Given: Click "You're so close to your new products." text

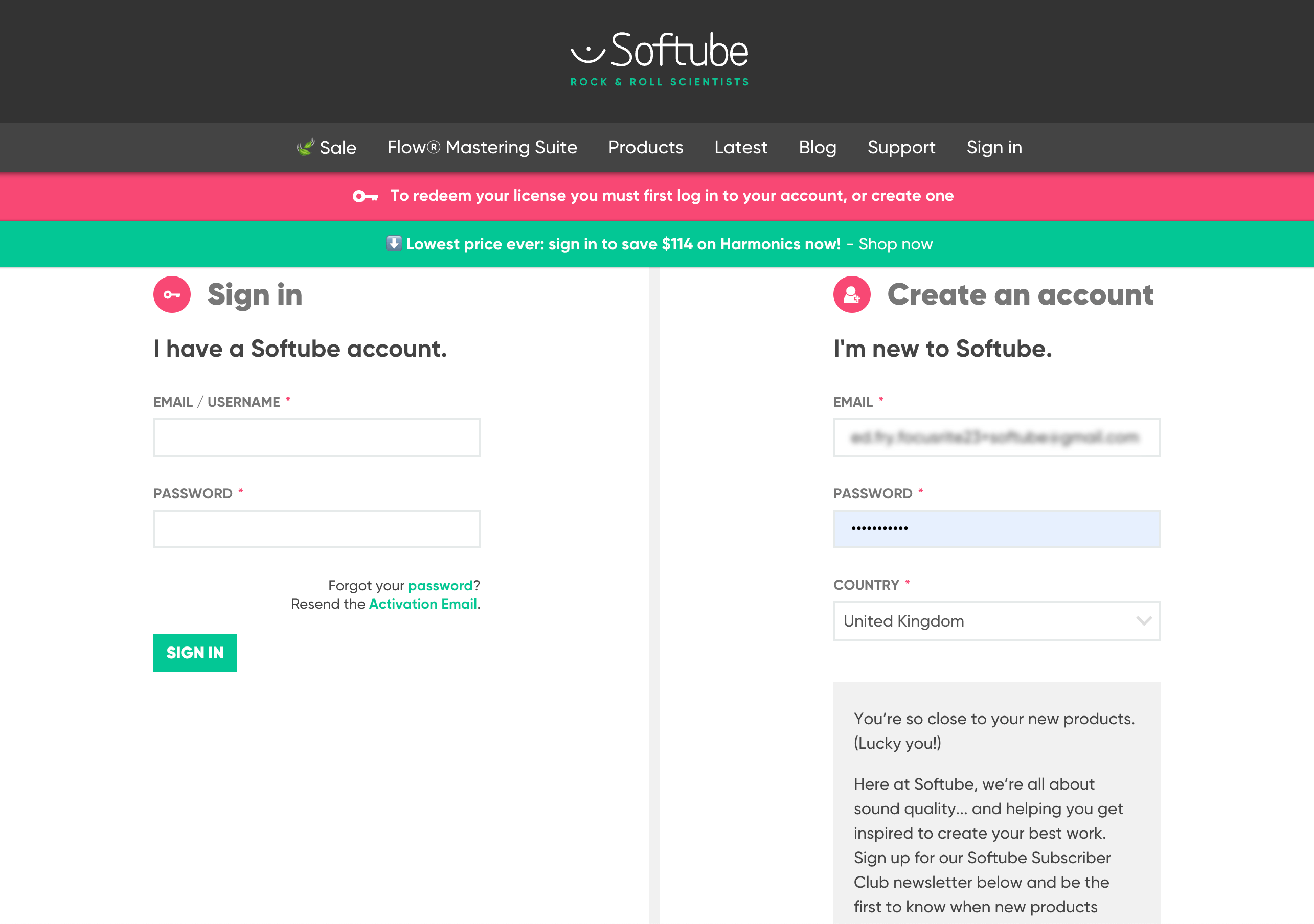Looking at the screenshot, I should click(994, 719).
